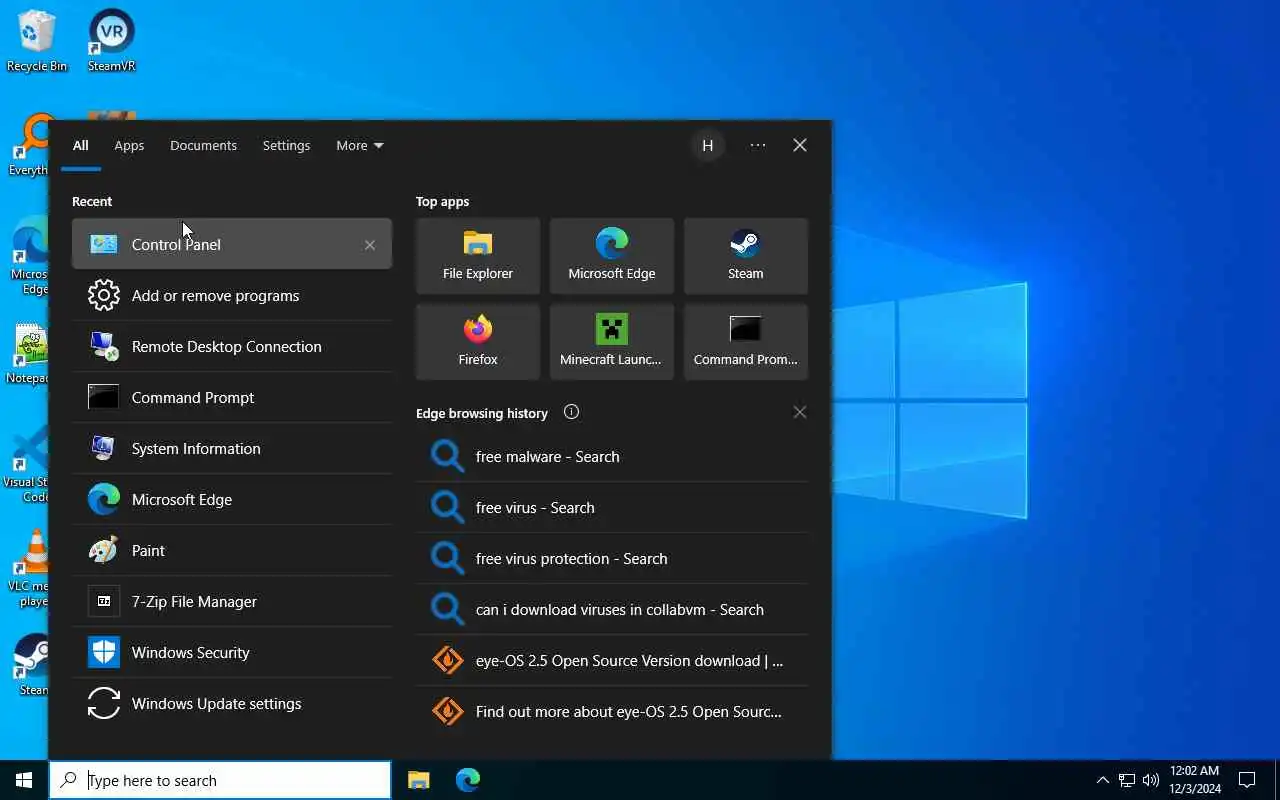The height and width of the screenshot is (800, 1280).
Task: Switch to the Apps tab
Action: pyautogui.click(x=129, y=145)
